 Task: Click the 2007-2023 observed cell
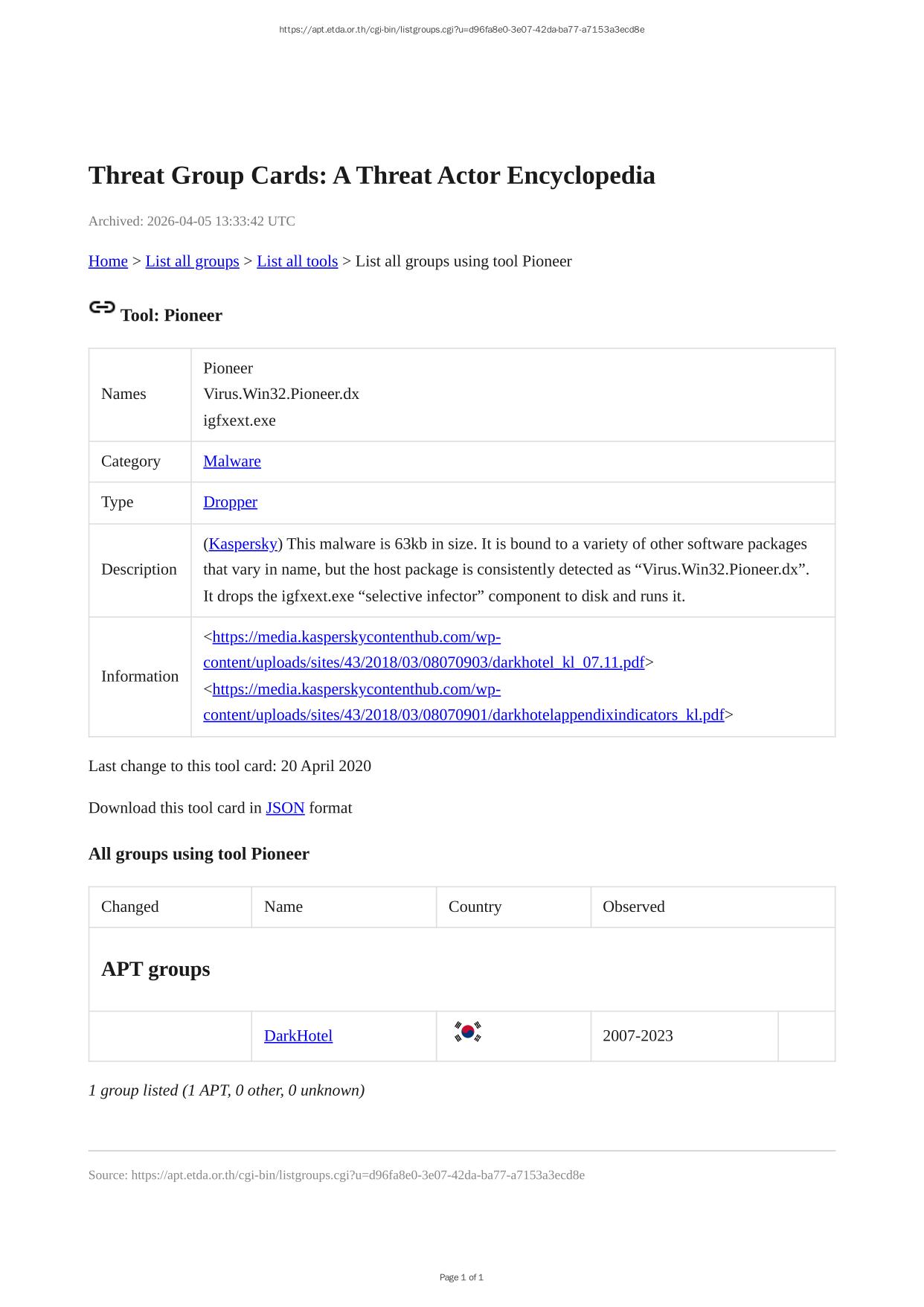[x=638, y=1036]
